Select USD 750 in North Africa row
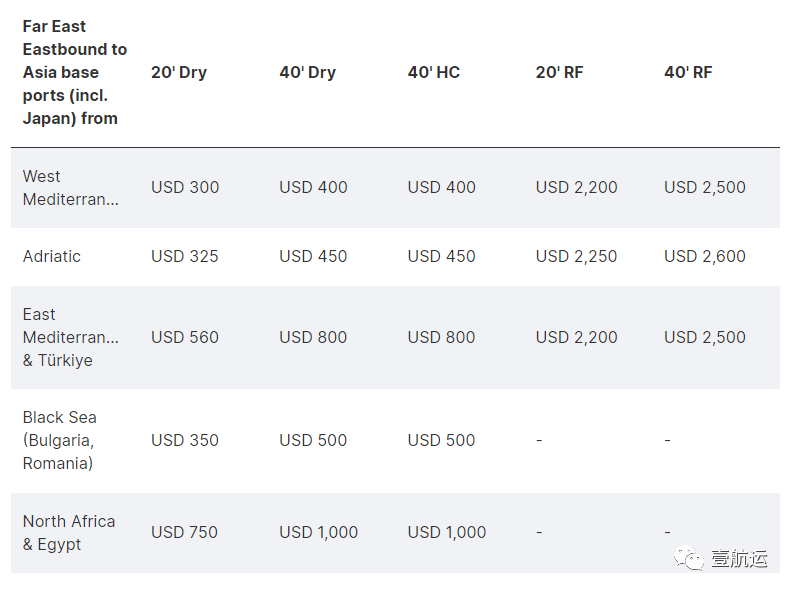The height and width of the screenshot is (593, 793). coord(184,532)
